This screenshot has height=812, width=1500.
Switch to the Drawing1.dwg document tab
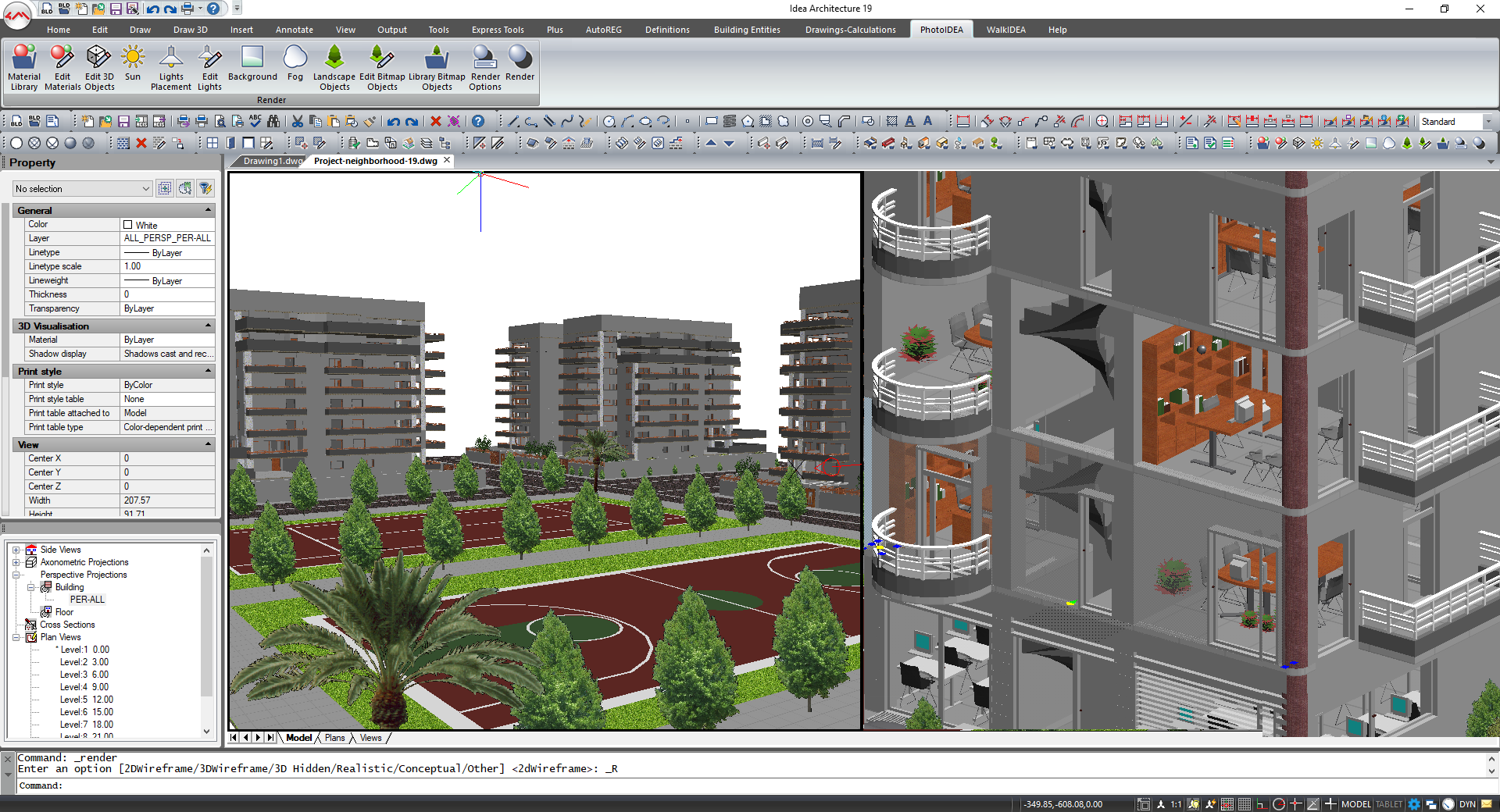[271, 161]
